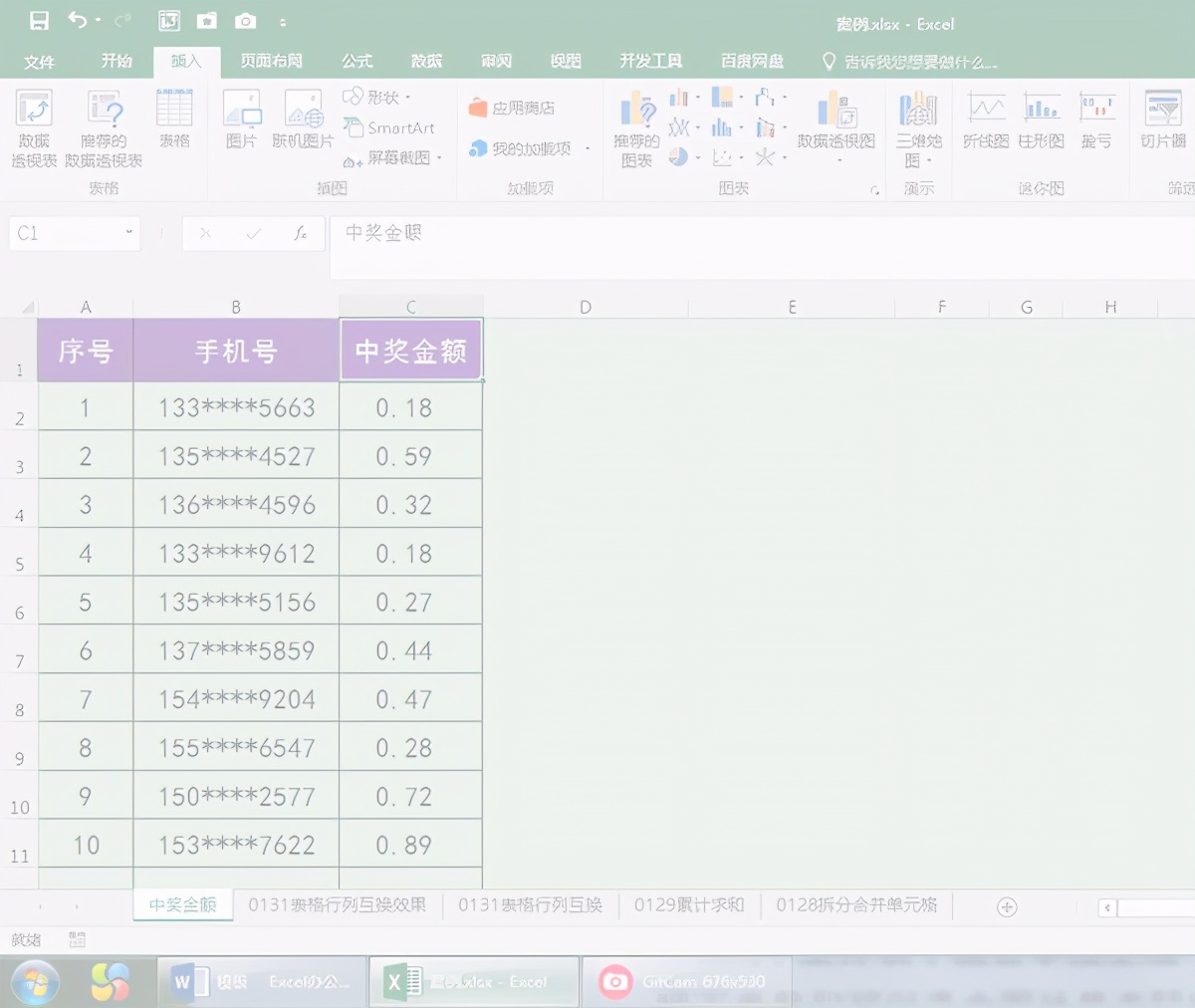Open the Name Box dropdown arrow
Image resolution: width=1195 pixels, height=1008 pixels.
[x=127, y=233]
